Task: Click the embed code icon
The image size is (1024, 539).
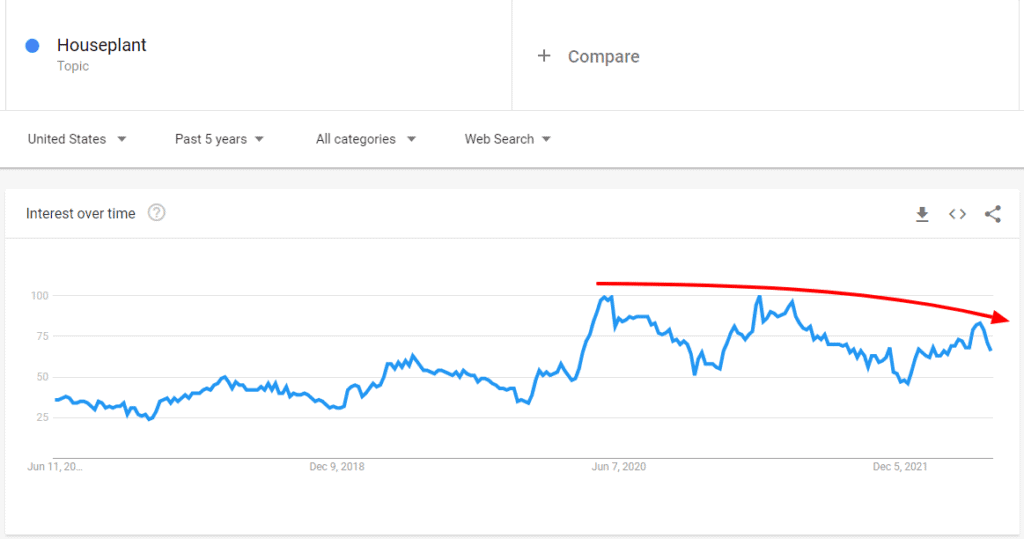Action: coord(957,214)
